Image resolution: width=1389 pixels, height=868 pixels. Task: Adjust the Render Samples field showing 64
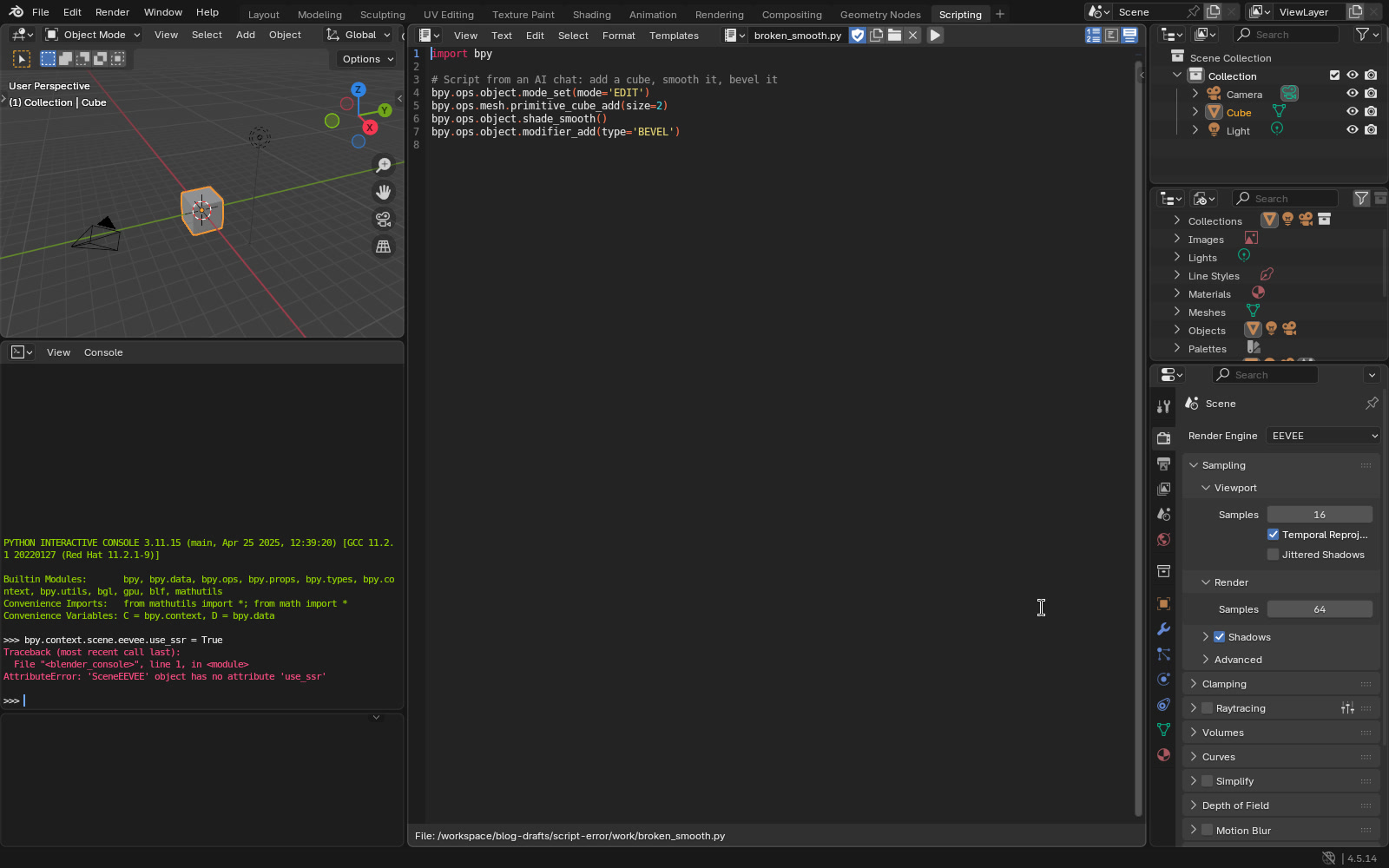coord(1320,609)
